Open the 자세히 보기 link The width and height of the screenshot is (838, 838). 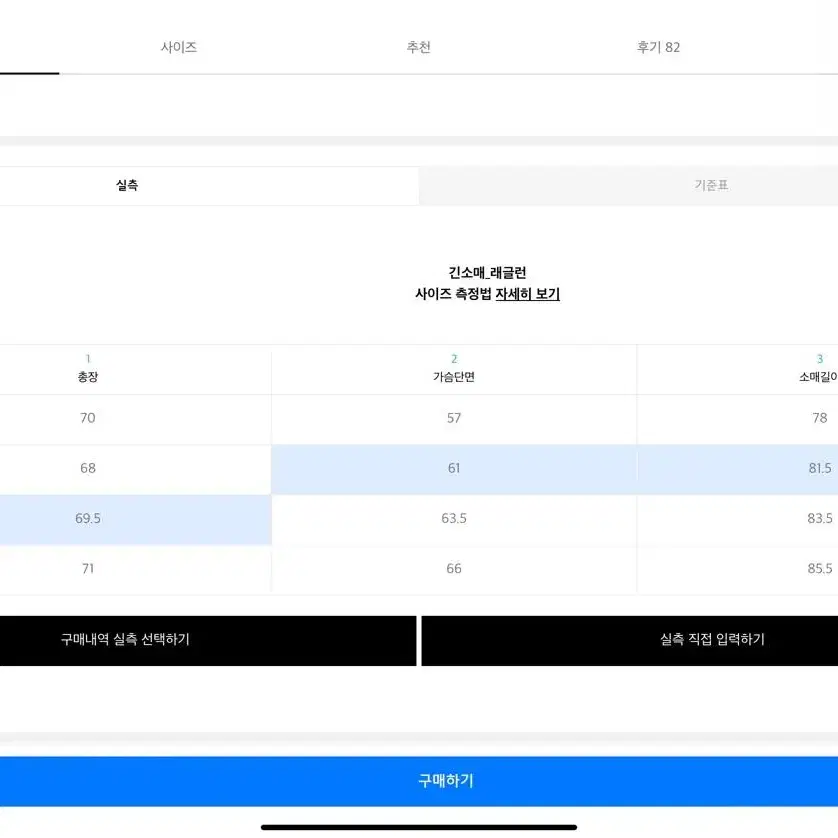[x=527, y=294]
